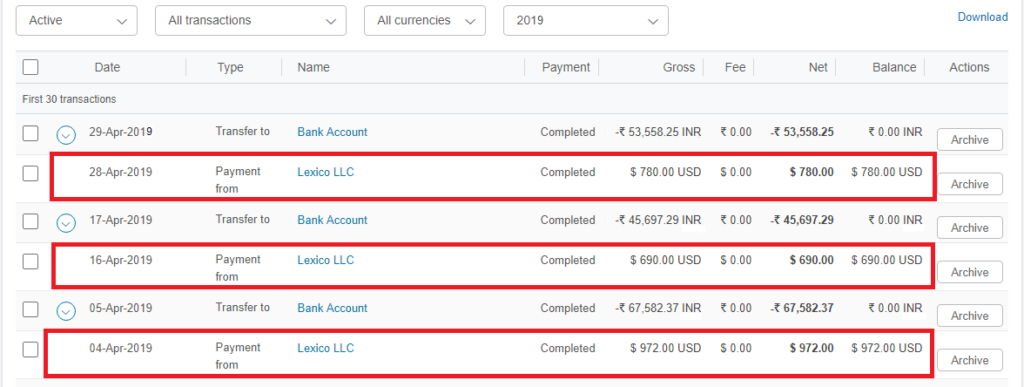Image resolution: width=1024 pixels, height=387 pixels.
Task: Check the 29-Apr-2019 bank transfer checkbox
Action: click(x=31, y=133)
